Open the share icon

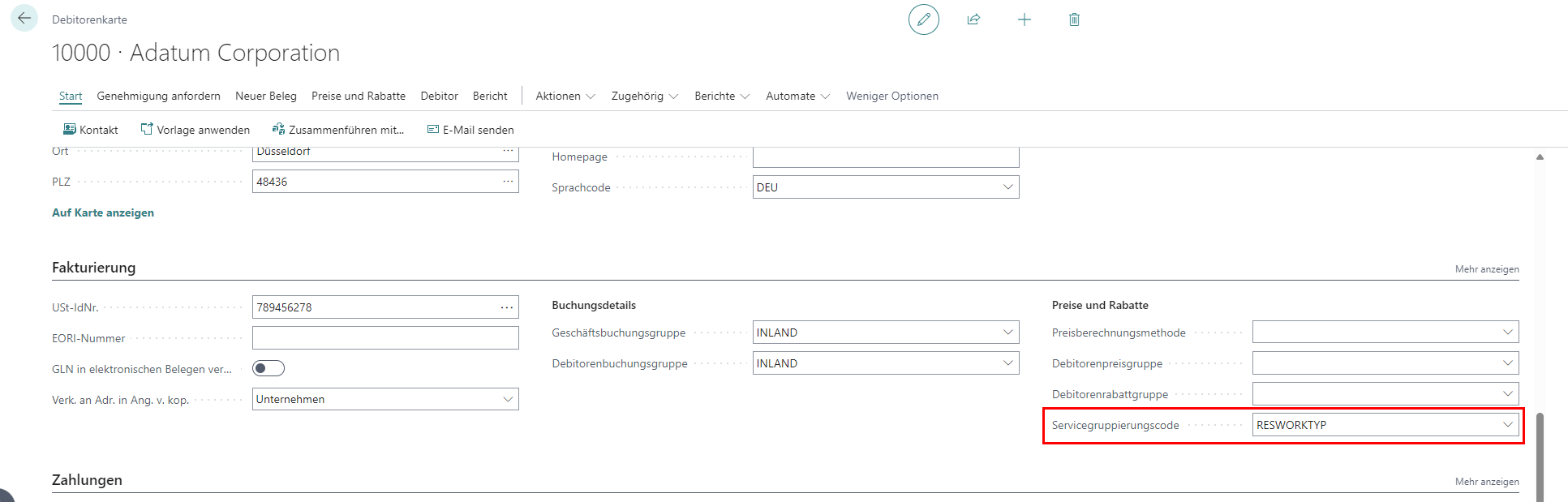(973, 19)
